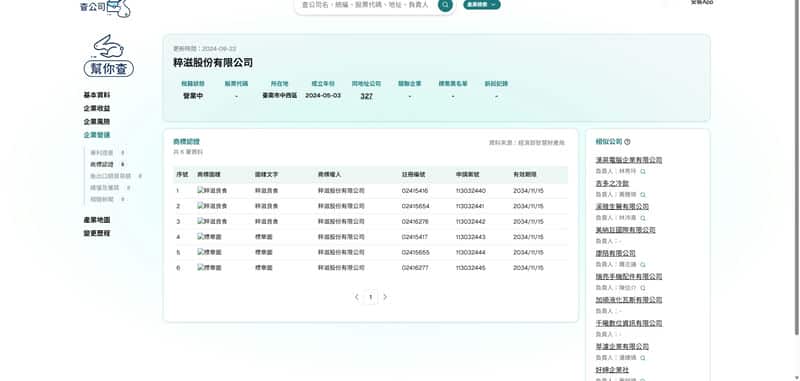This screenshot has height=381, width=800.
Task: Click the magnifier next to first similar company's owner
Action: coord(643,171)
